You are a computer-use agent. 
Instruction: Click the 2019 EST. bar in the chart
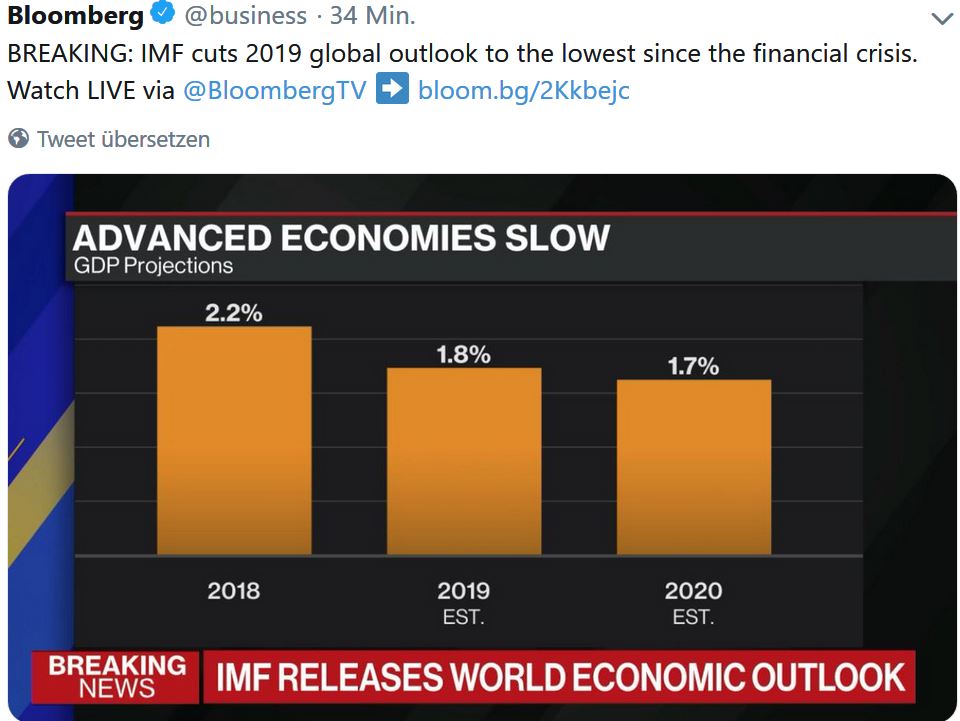(463, 460)
